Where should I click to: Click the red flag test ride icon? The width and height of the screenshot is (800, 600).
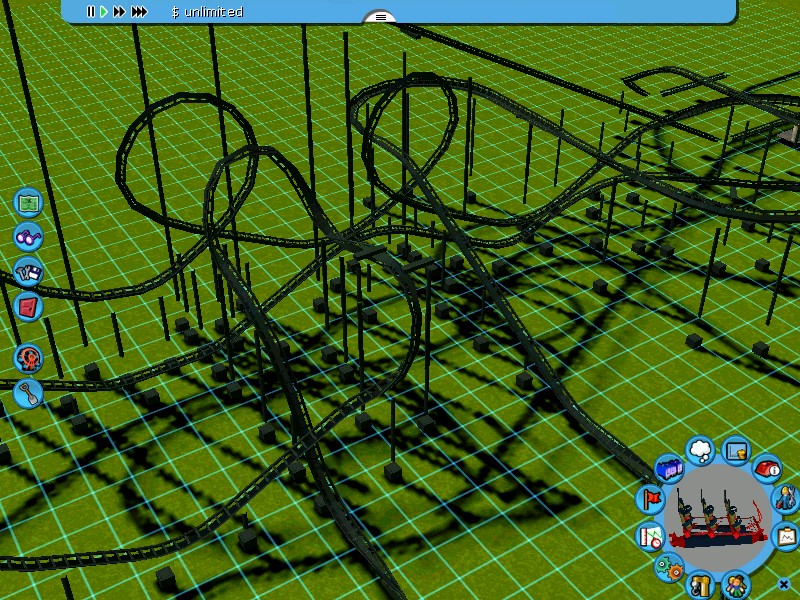click(651, 498)
